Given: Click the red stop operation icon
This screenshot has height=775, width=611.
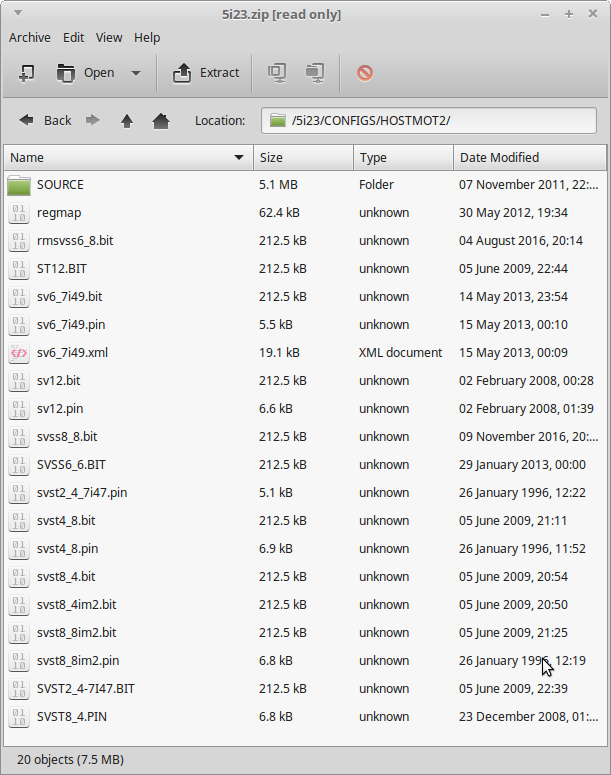Looking at the screenshot, I should [365, 73].
